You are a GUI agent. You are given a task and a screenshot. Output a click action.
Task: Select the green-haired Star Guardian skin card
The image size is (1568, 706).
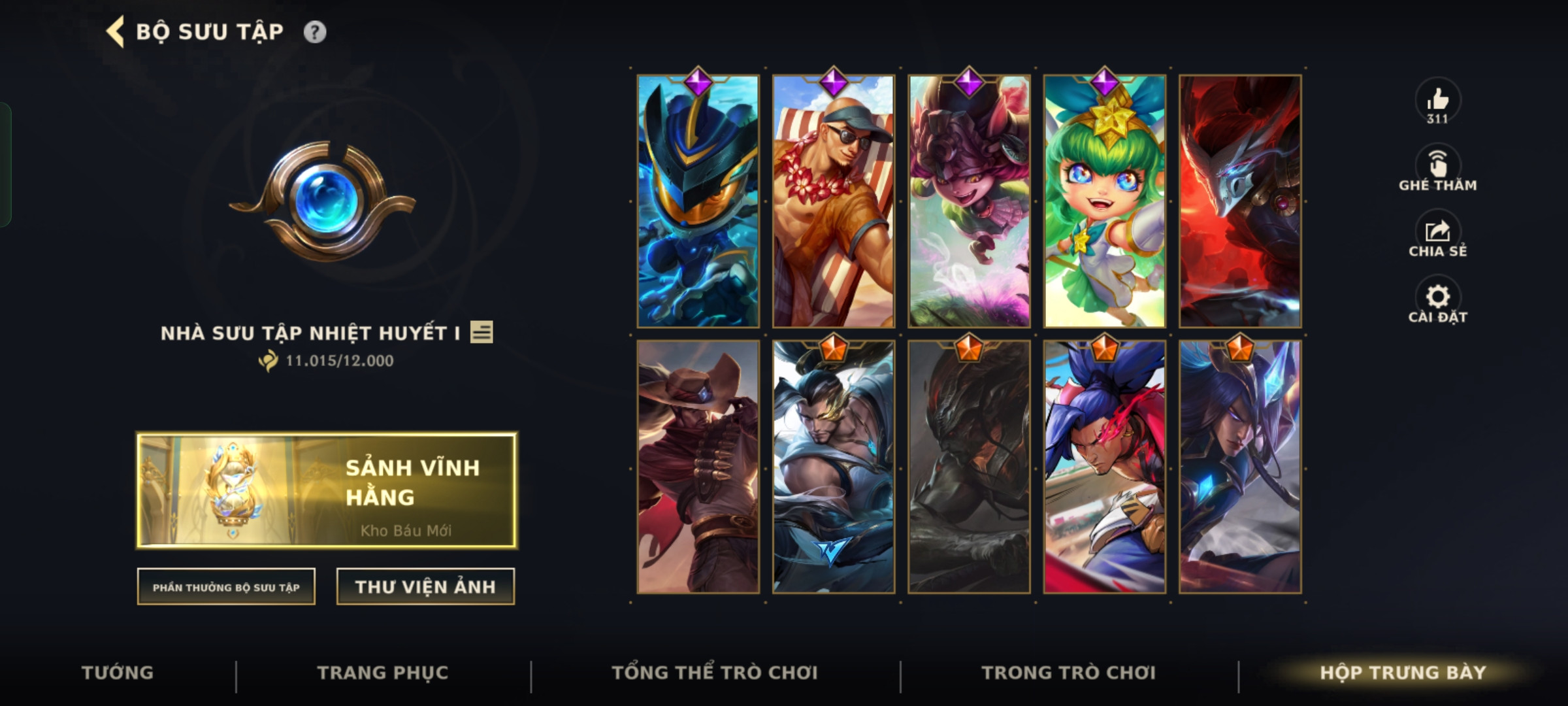[1105, 201]
